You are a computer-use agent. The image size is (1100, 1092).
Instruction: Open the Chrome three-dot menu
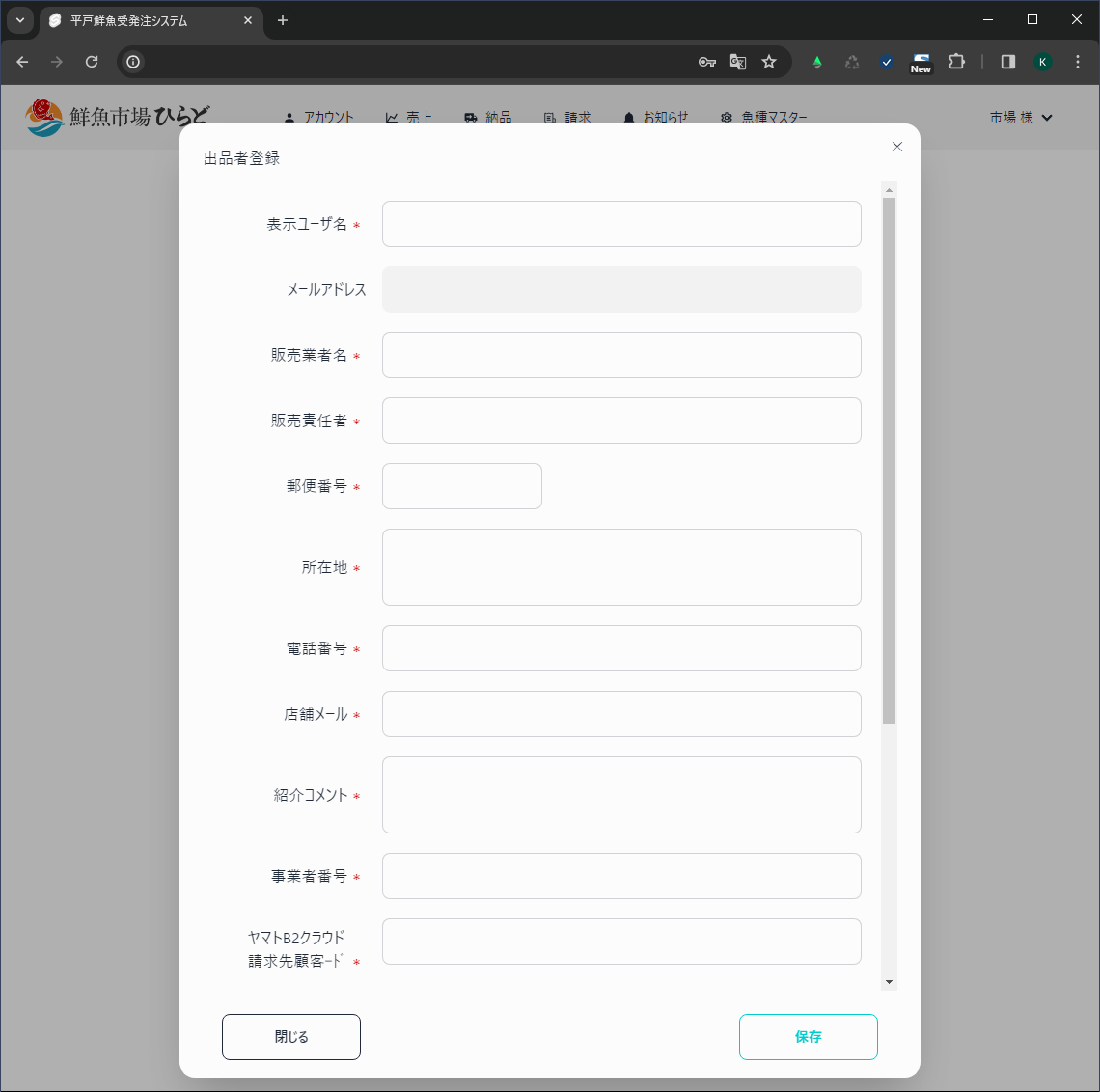point(1078,62)
